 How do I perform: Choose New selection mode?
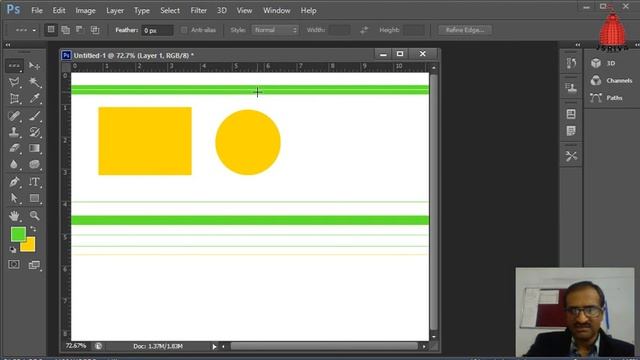point(51,29)
